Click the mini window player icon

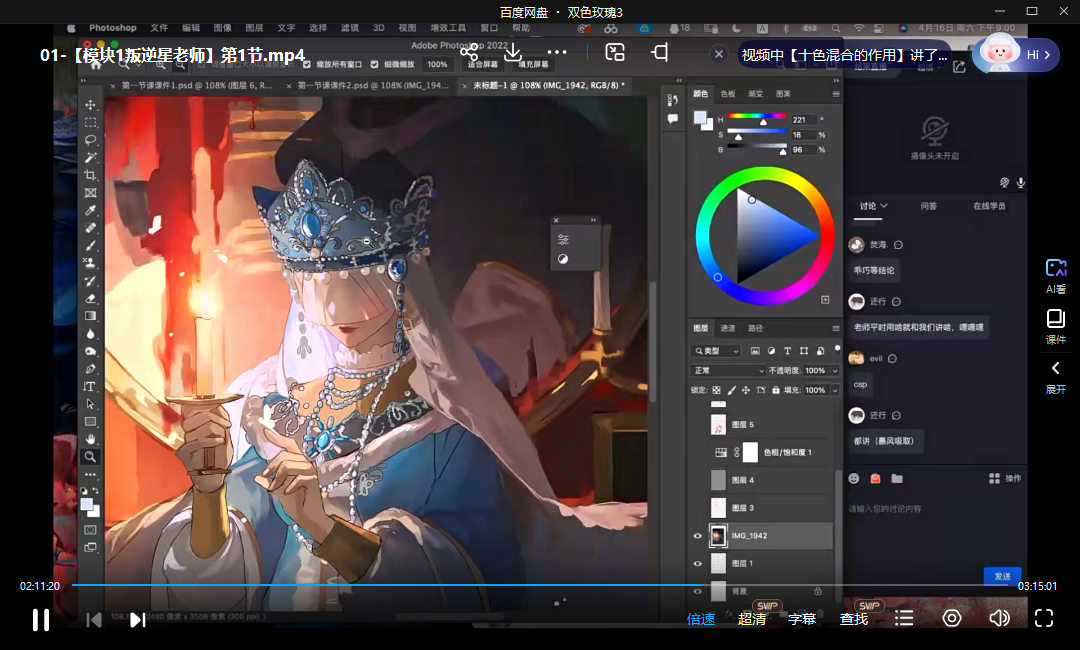659,52
